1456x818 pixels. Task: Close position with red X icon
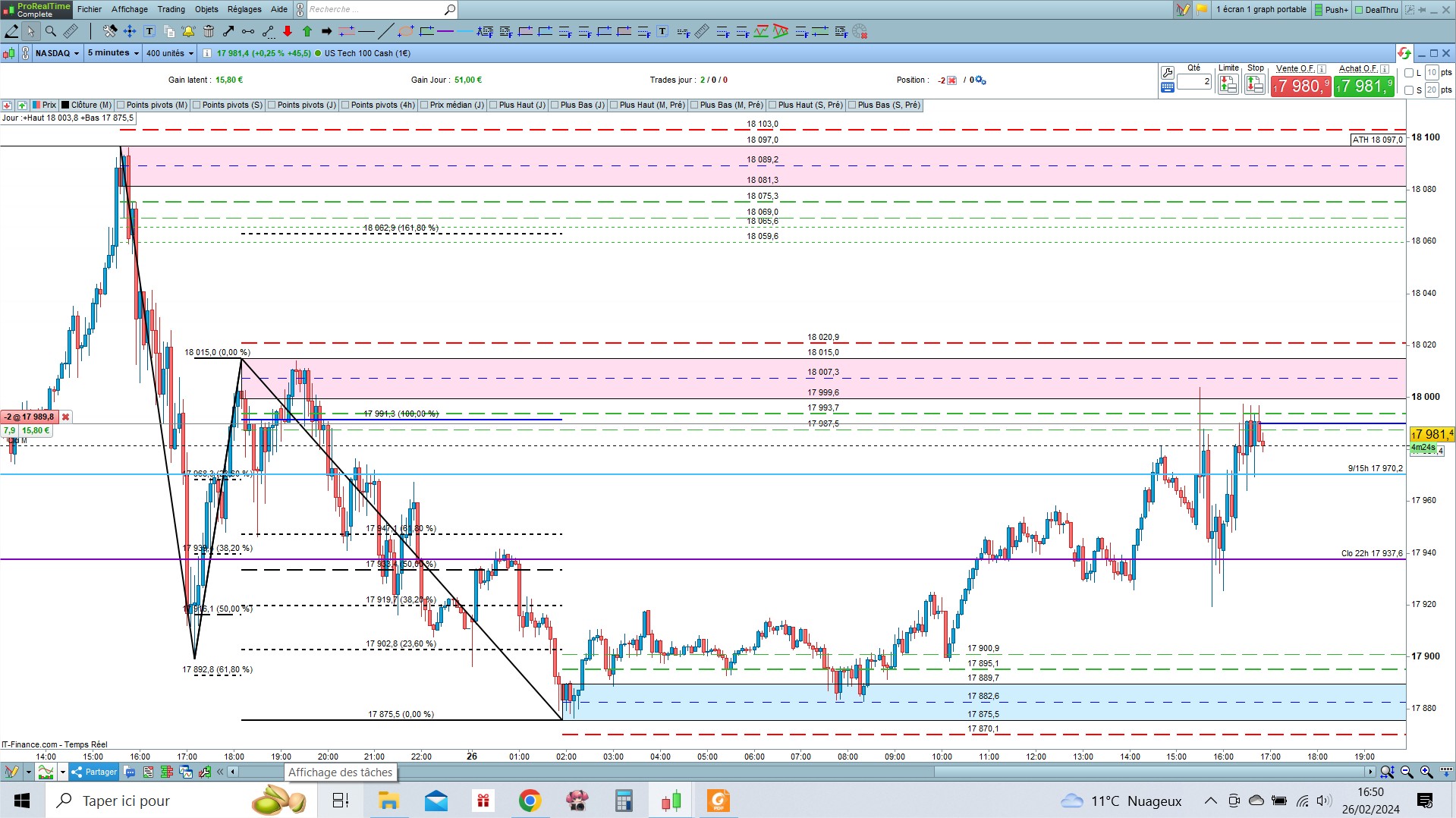(x=952, y=80)
